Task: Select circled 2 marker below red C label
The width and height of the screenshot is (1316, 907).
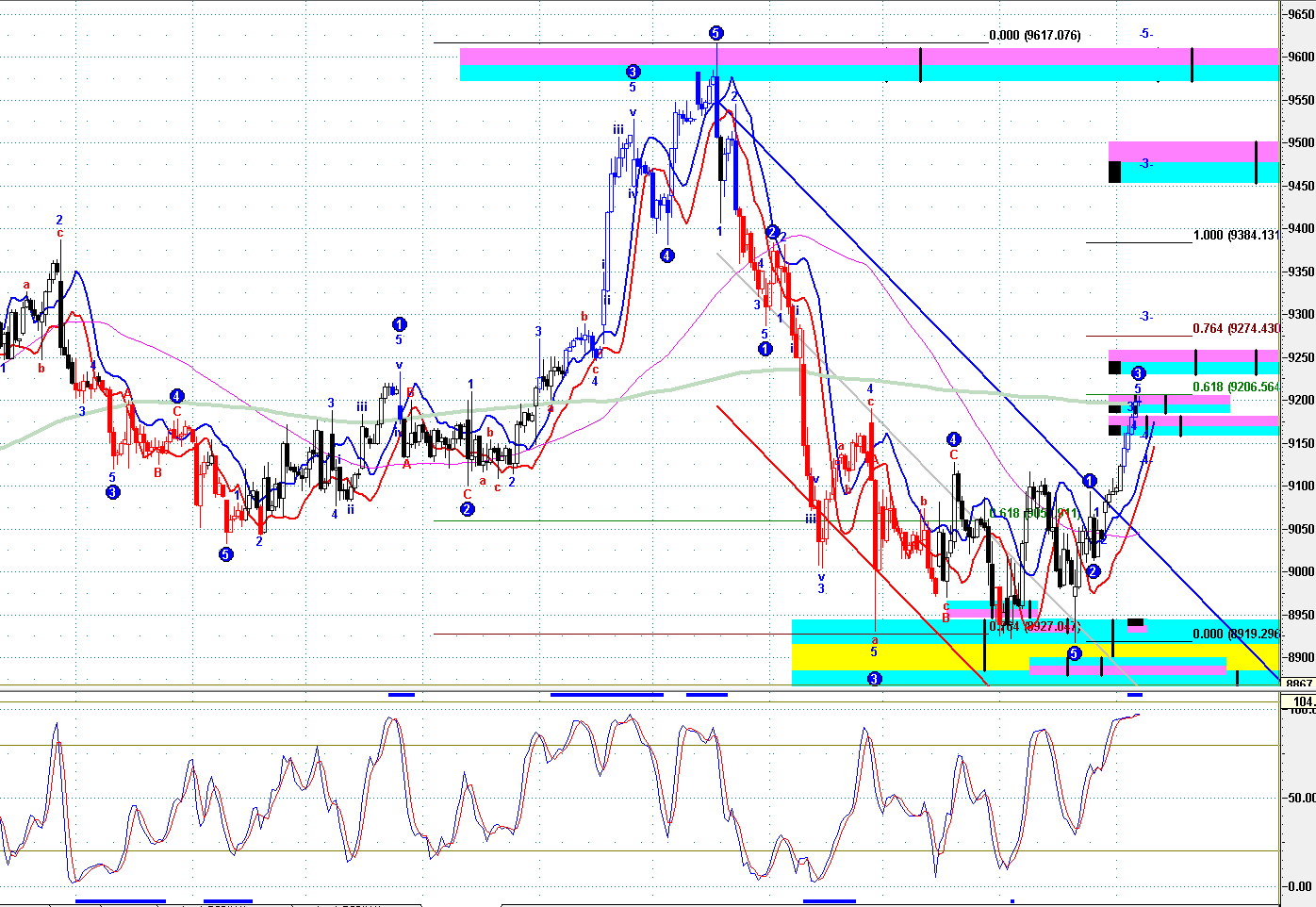Action: tap(467, 509)
